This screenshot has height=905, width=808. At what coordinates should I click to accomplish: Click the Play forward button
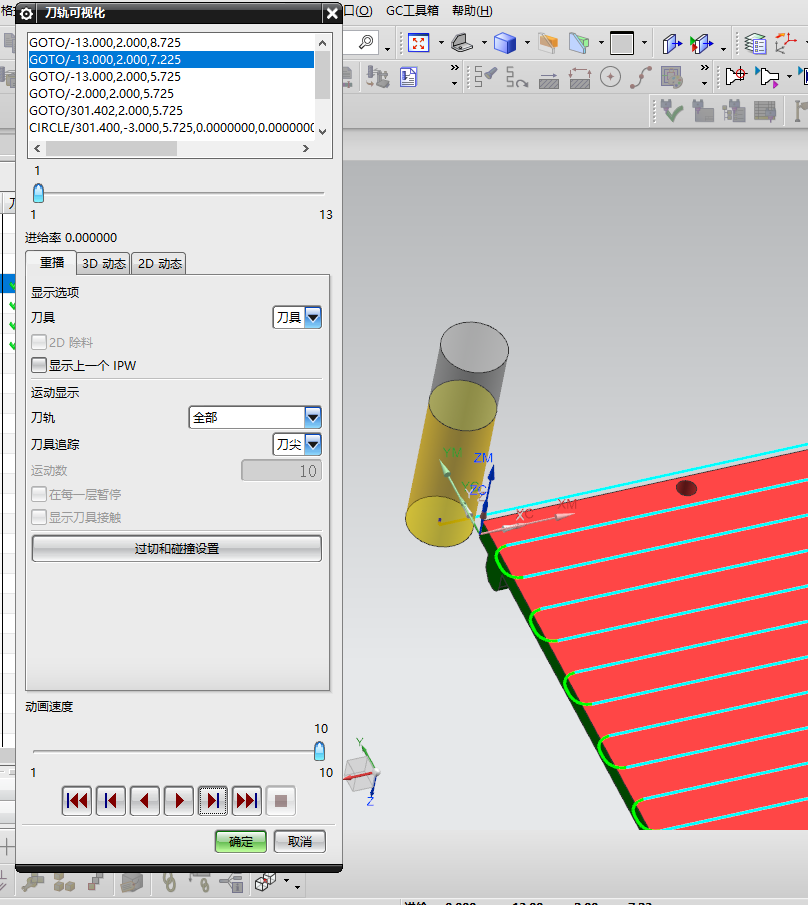[x=179, y=801]
